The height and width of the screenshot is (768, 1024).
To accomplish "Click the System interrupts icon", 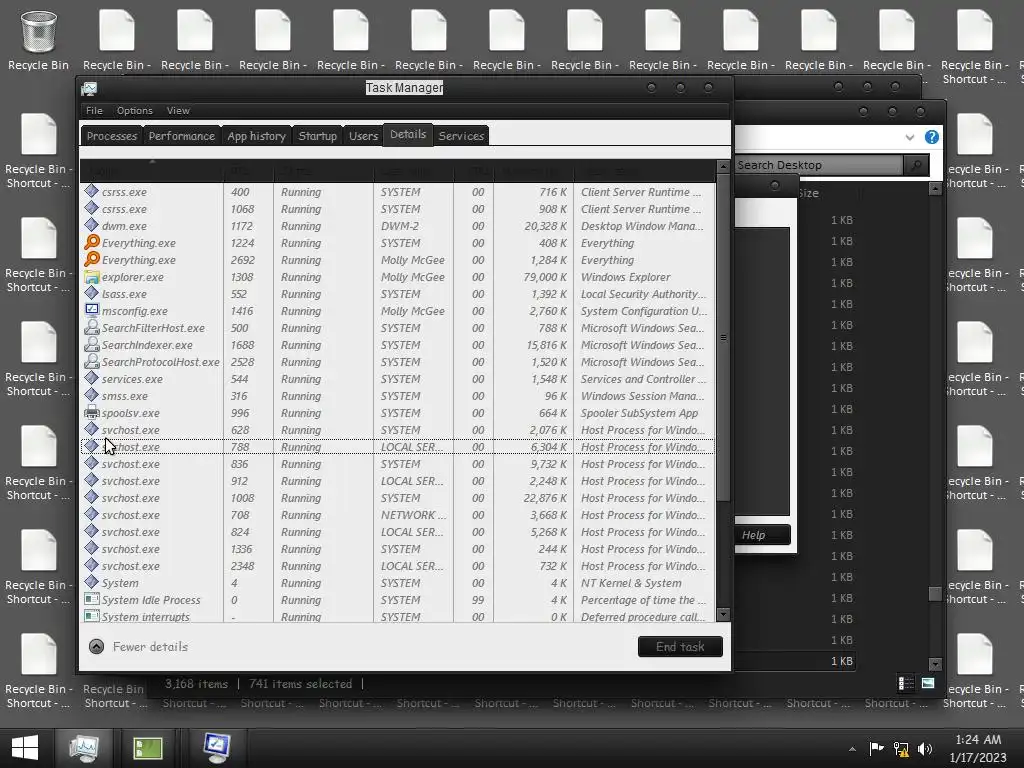I will (92, 616).
